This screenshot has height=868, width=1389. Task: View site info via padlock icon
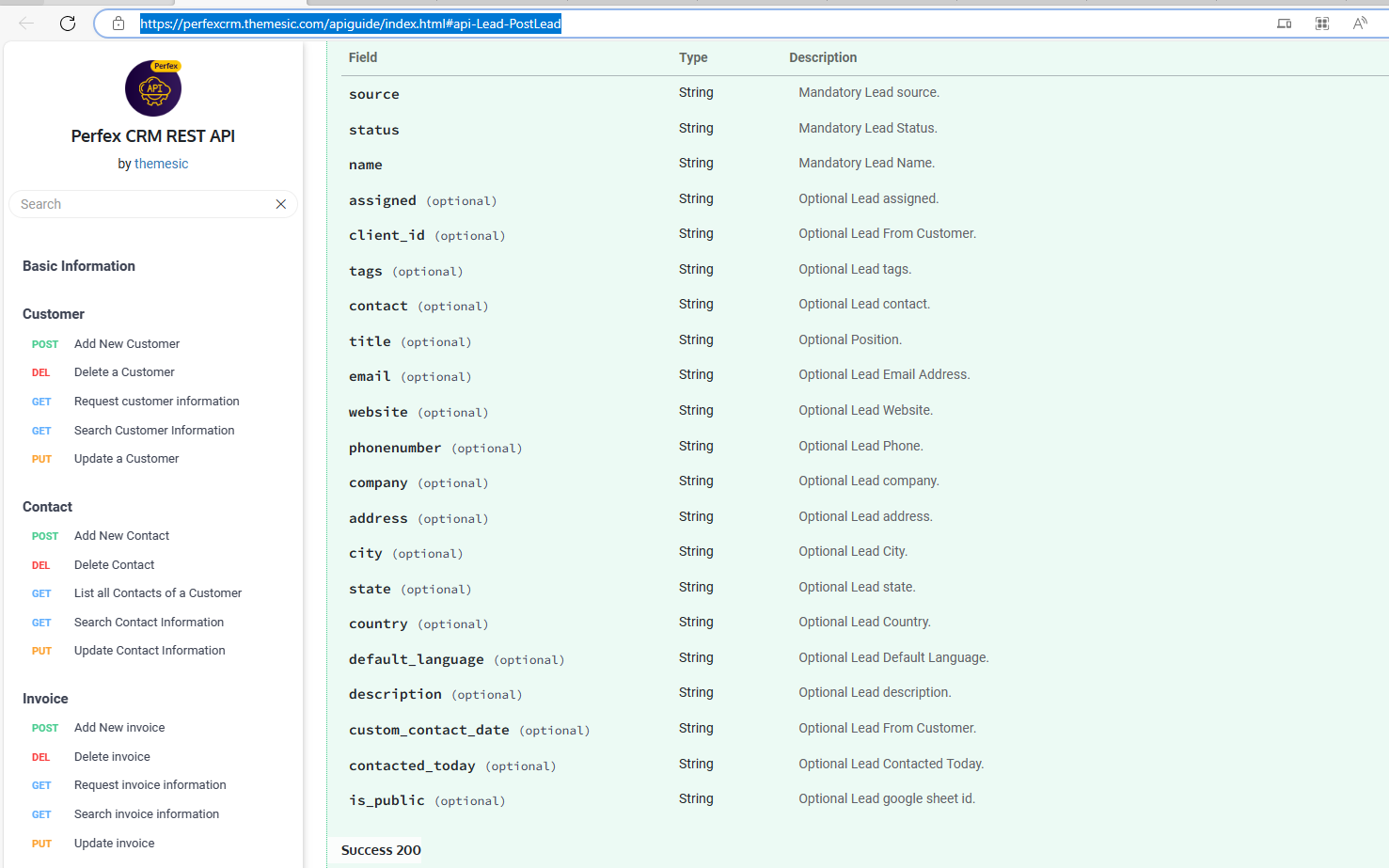click(x=118, y=24)
